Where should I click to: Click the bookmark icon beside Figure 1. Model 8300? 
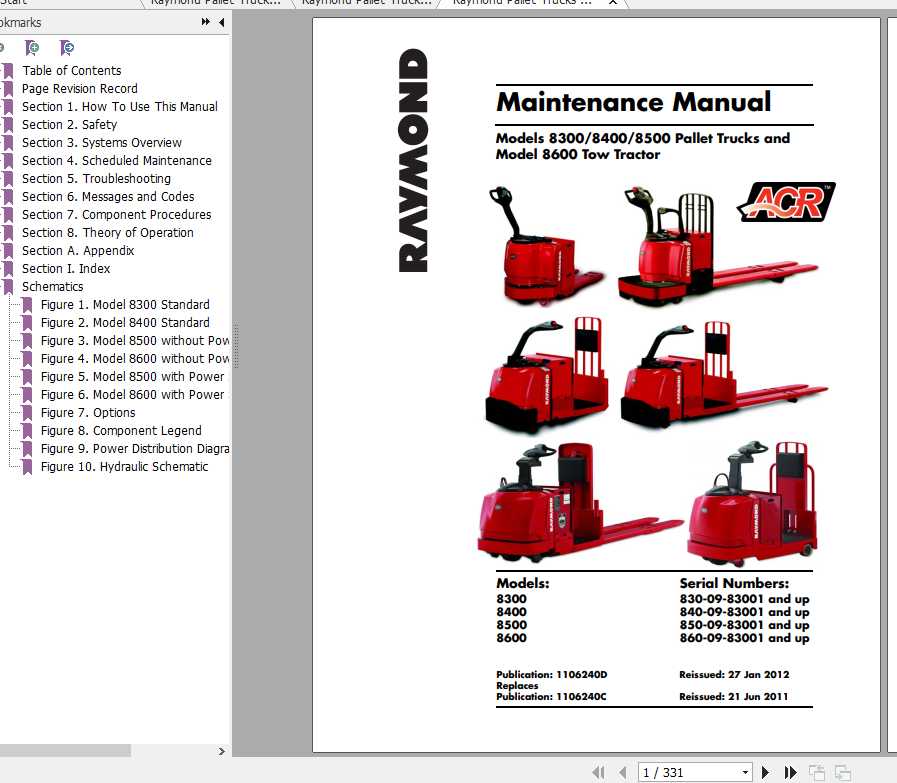(27, 305)
